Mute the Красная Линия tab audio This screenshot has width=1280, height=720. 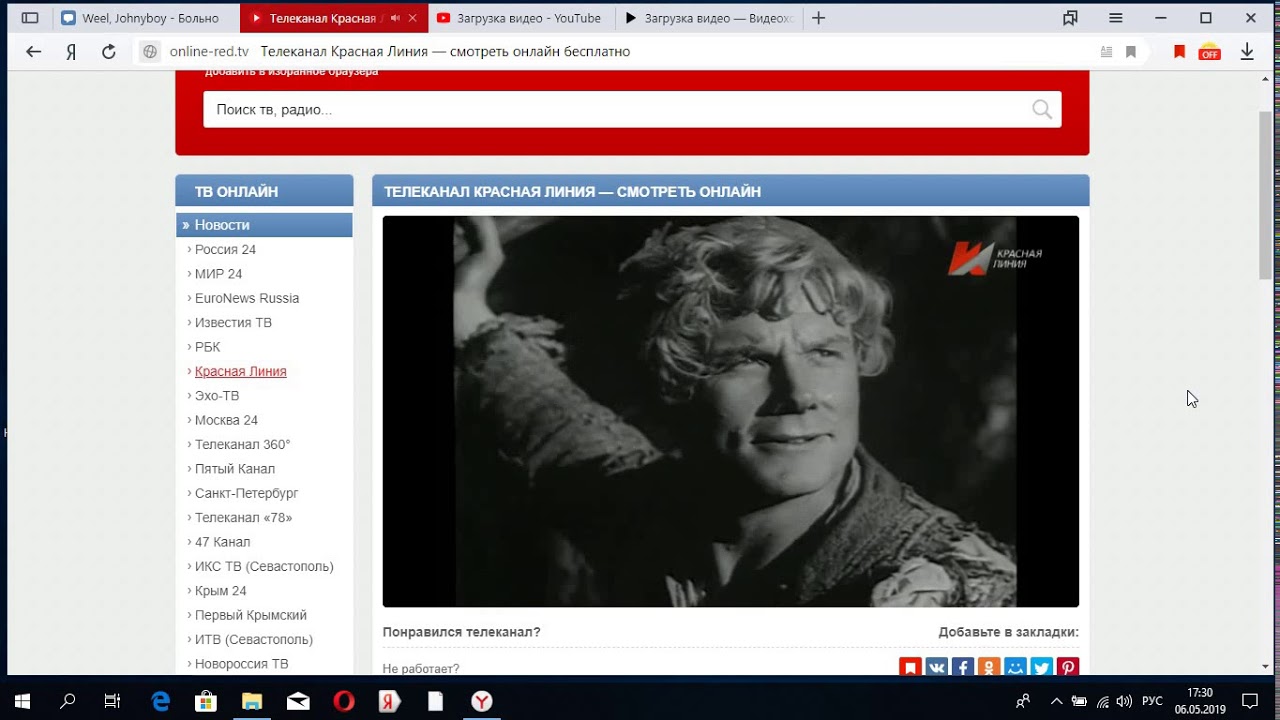pyautogui.click(x=395, y=18)
